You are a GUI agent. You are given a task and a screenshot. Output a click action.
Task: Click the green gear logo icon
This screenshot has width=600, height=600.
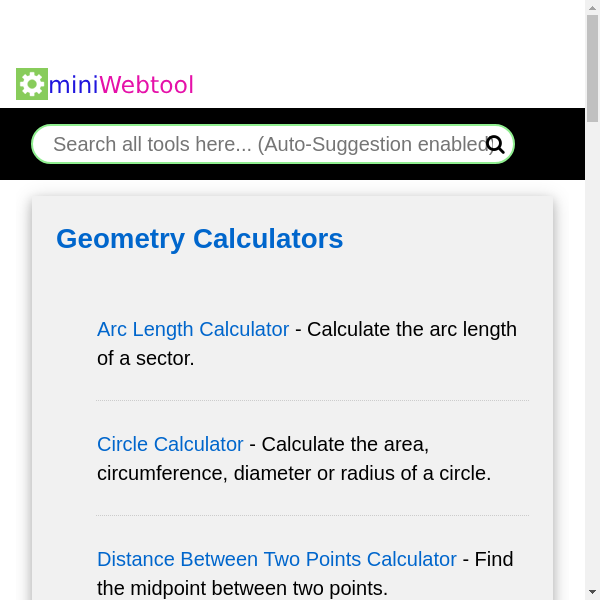[x=32, y=84]
